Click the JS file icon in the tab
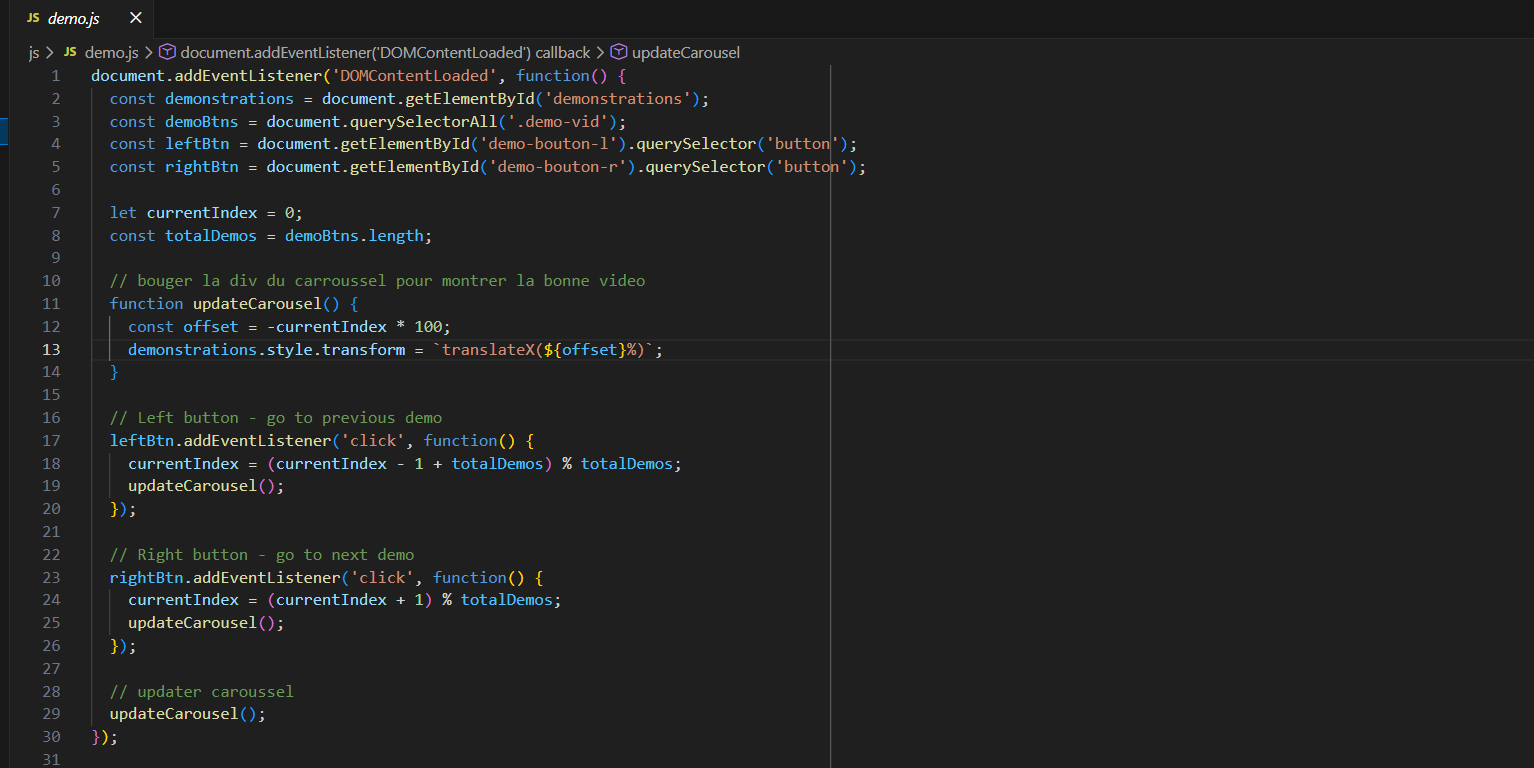The image size is (1534, 768). click(33, 19)
